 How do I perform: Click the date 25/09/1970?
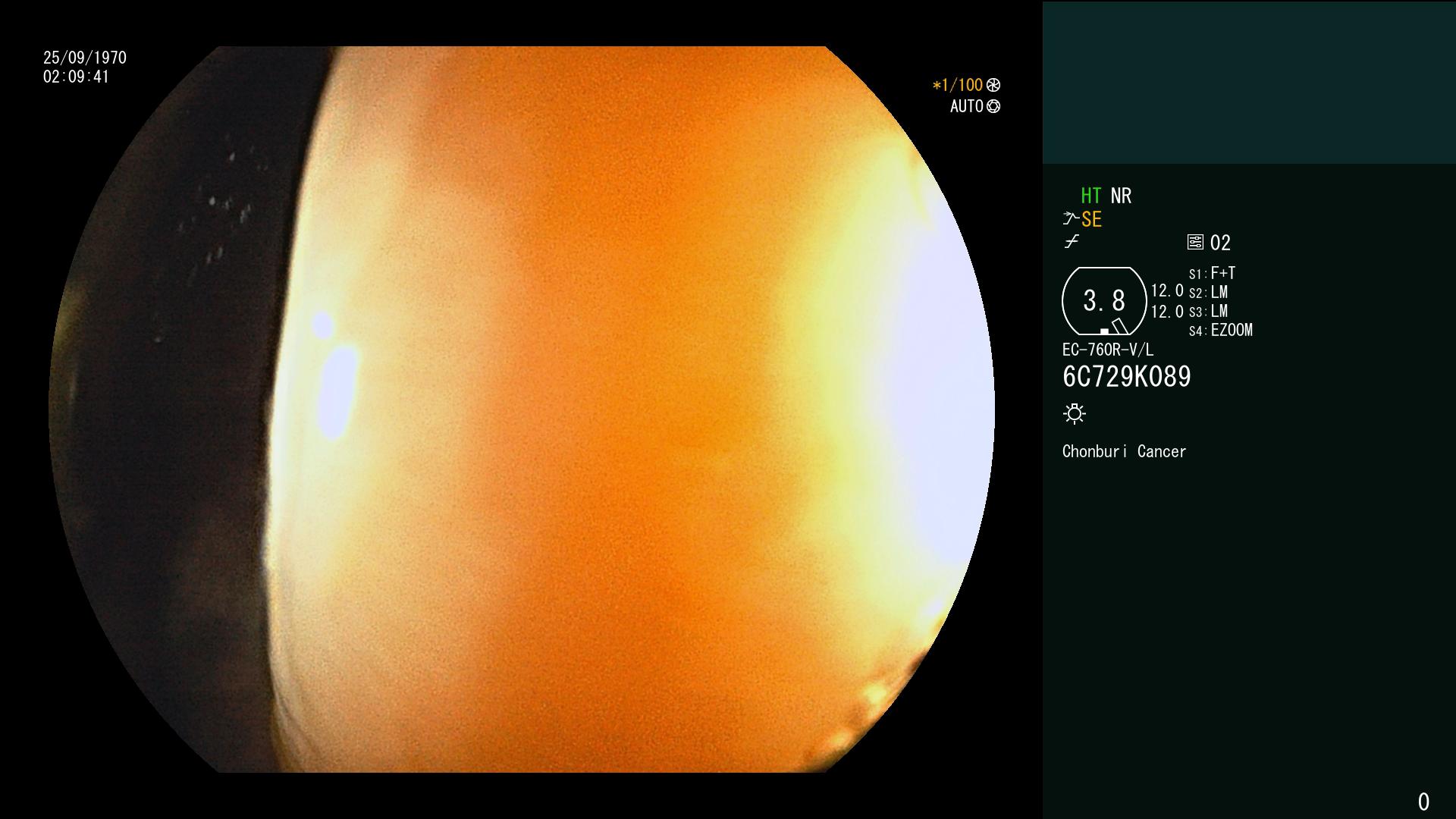click(x=85, y=58)
